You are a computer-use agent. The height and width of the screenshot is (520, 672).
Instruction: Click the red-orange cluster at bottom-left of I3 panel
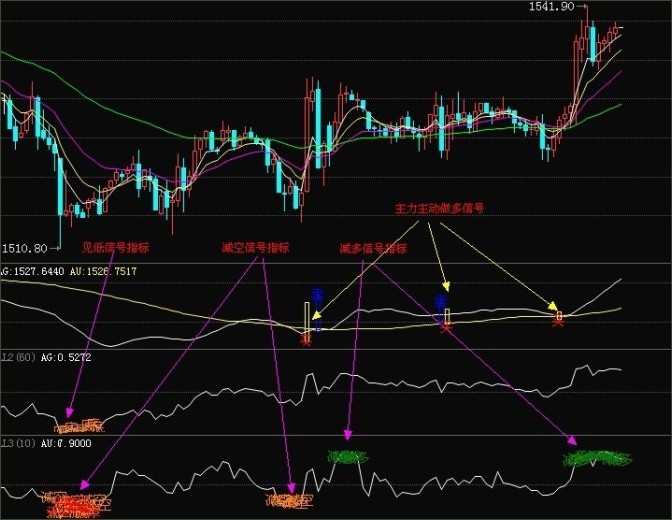click(x=75, y=502)
